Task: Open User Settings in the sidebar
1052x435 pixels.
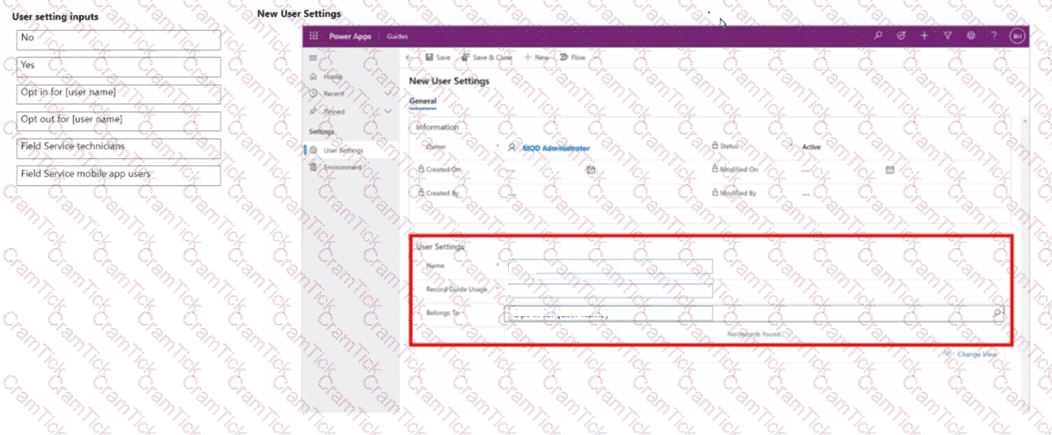Action: [343, 150]
